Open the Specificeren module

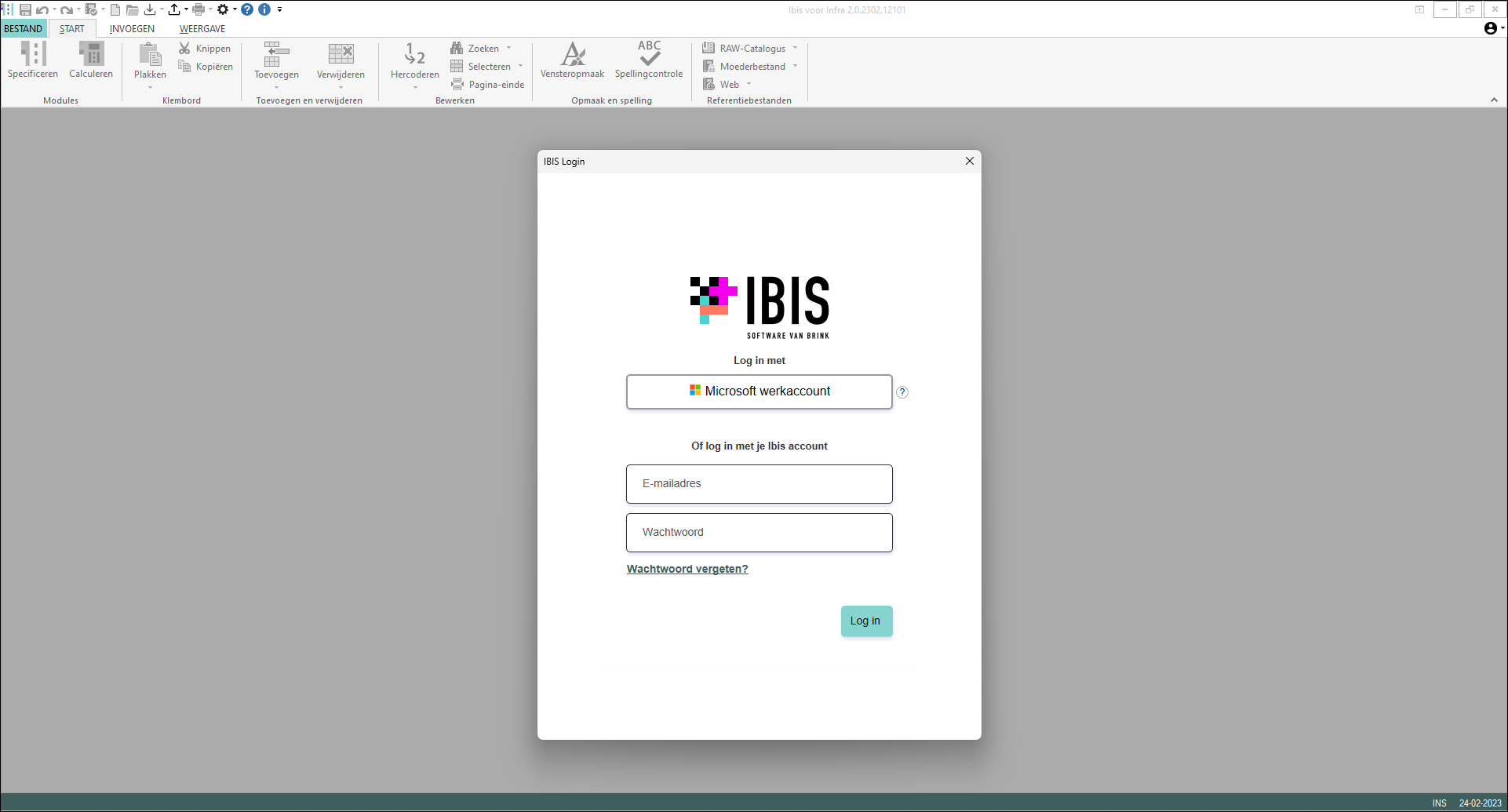pos(33,60)
